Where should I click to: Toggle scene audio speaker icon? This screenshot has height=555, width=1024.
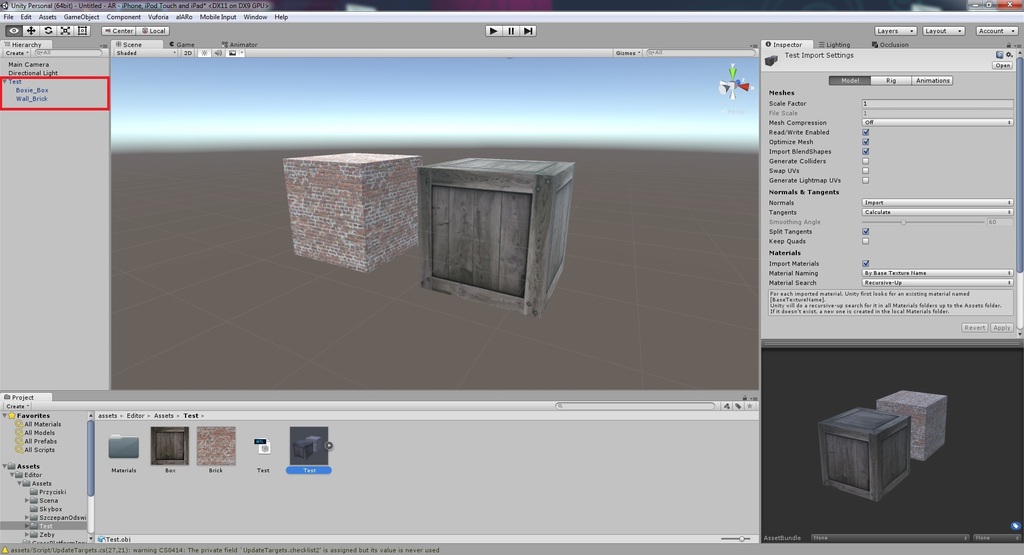[x=218, y=53]
